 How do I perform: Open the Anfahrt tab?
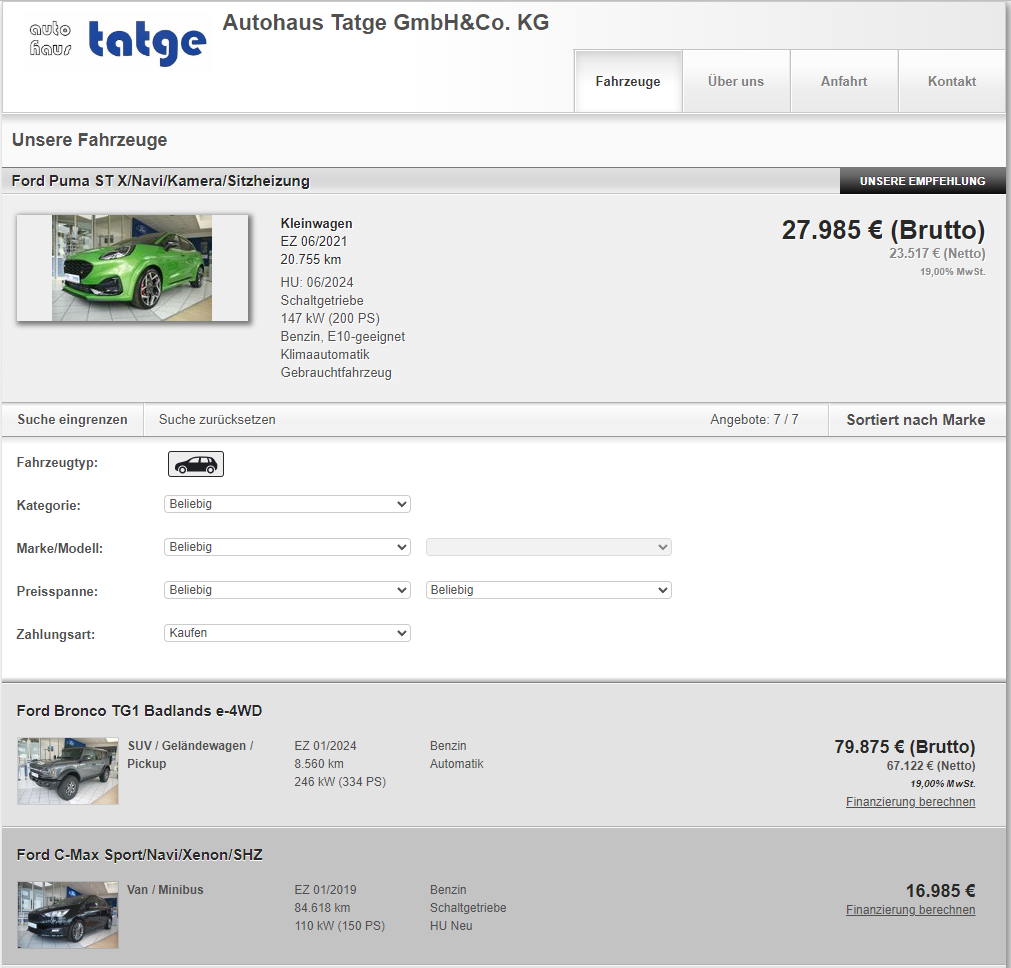pos(843,82)
